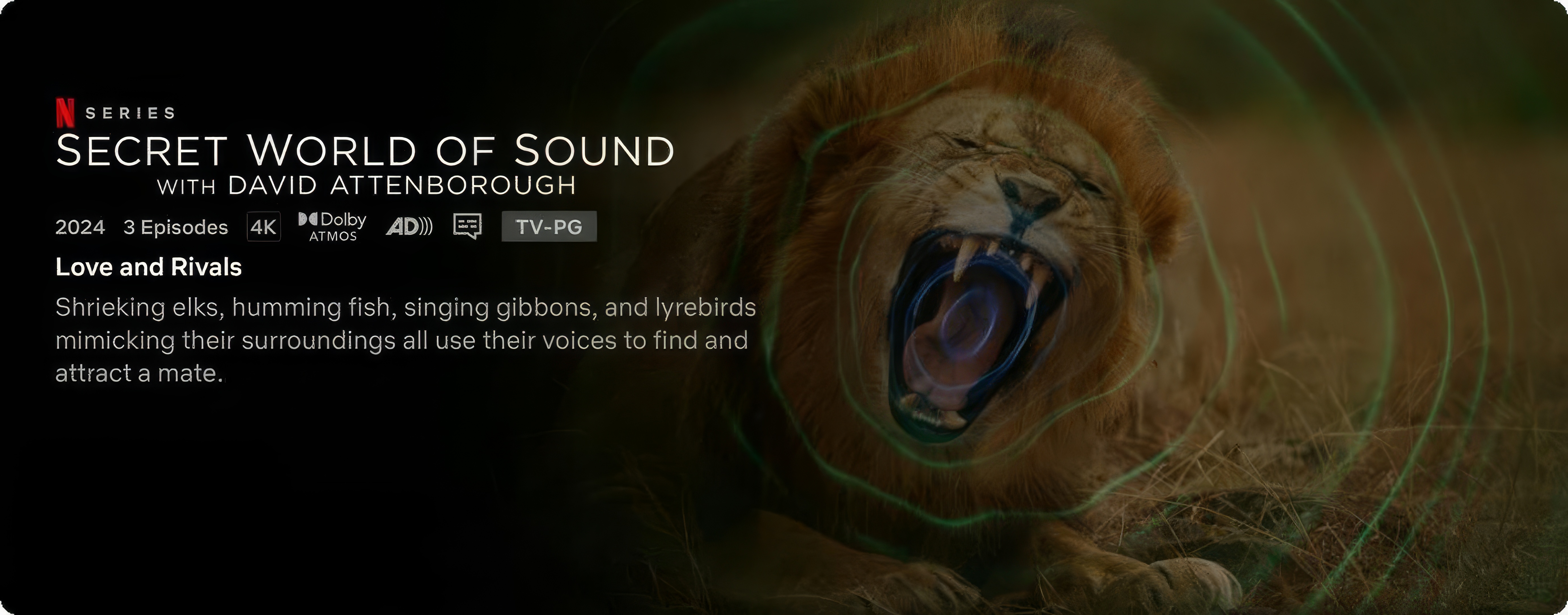Click the Shrieking elks episode description
1568x615 pixels.
[405, 340]
